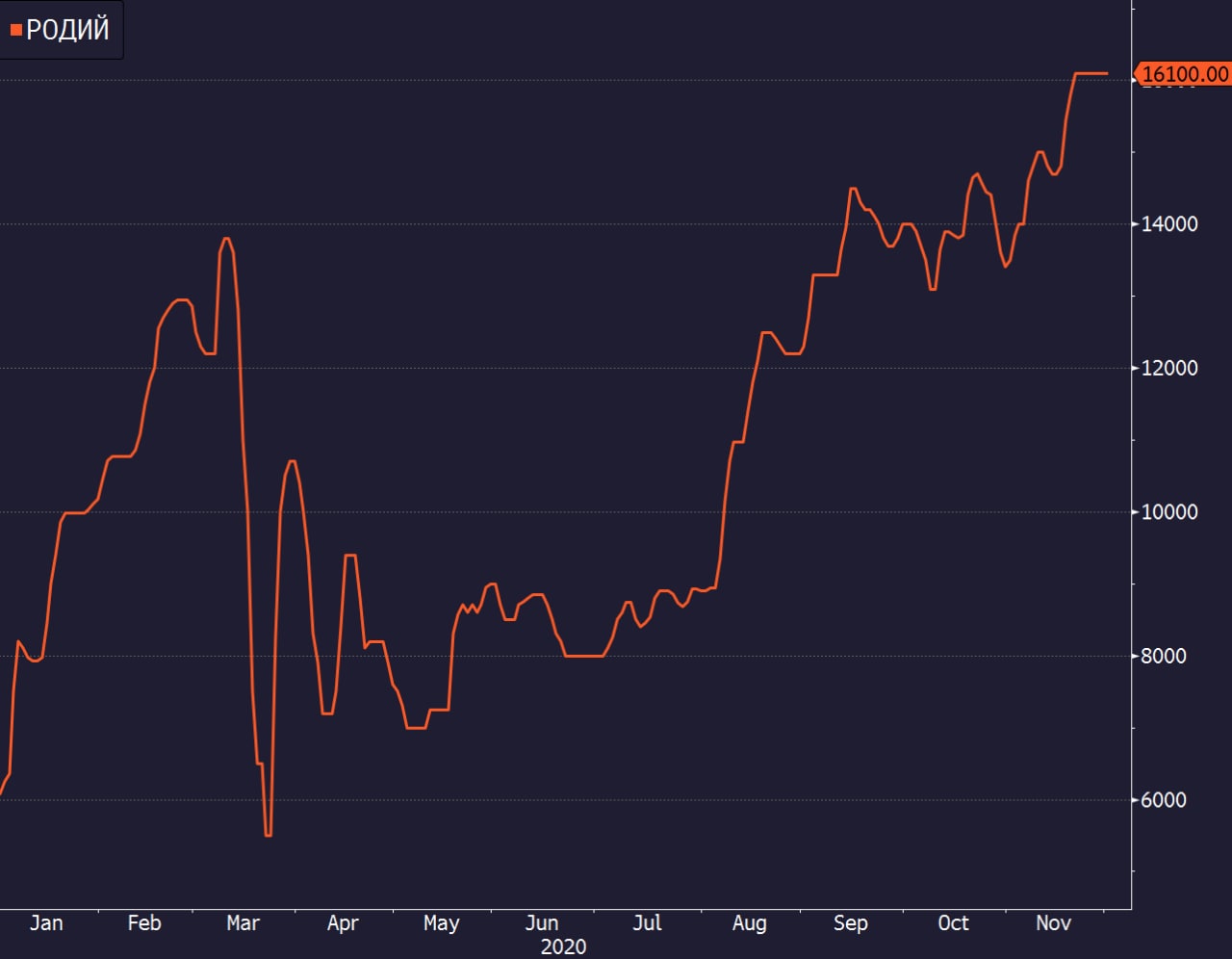Click the Jan month label
The image size is (1232, 959).
(x=46, y=923)
